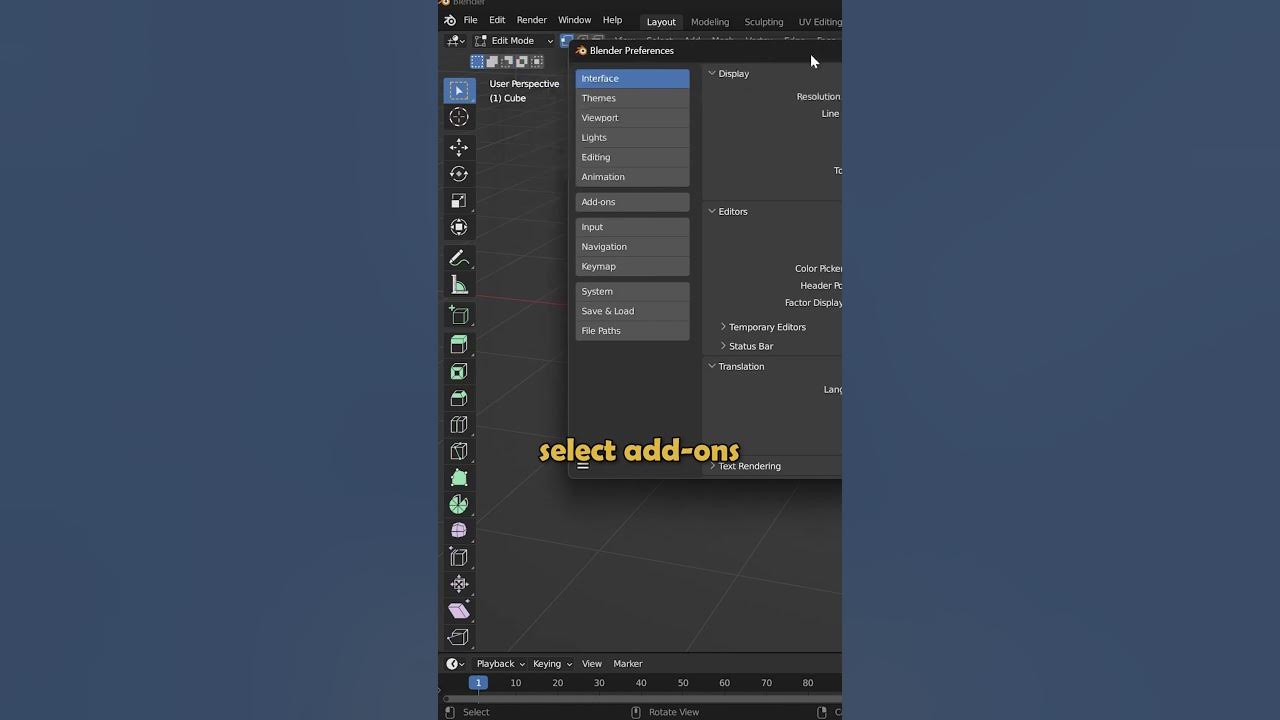
Task: Select the Move tool
Action: (x=459, y=148)
